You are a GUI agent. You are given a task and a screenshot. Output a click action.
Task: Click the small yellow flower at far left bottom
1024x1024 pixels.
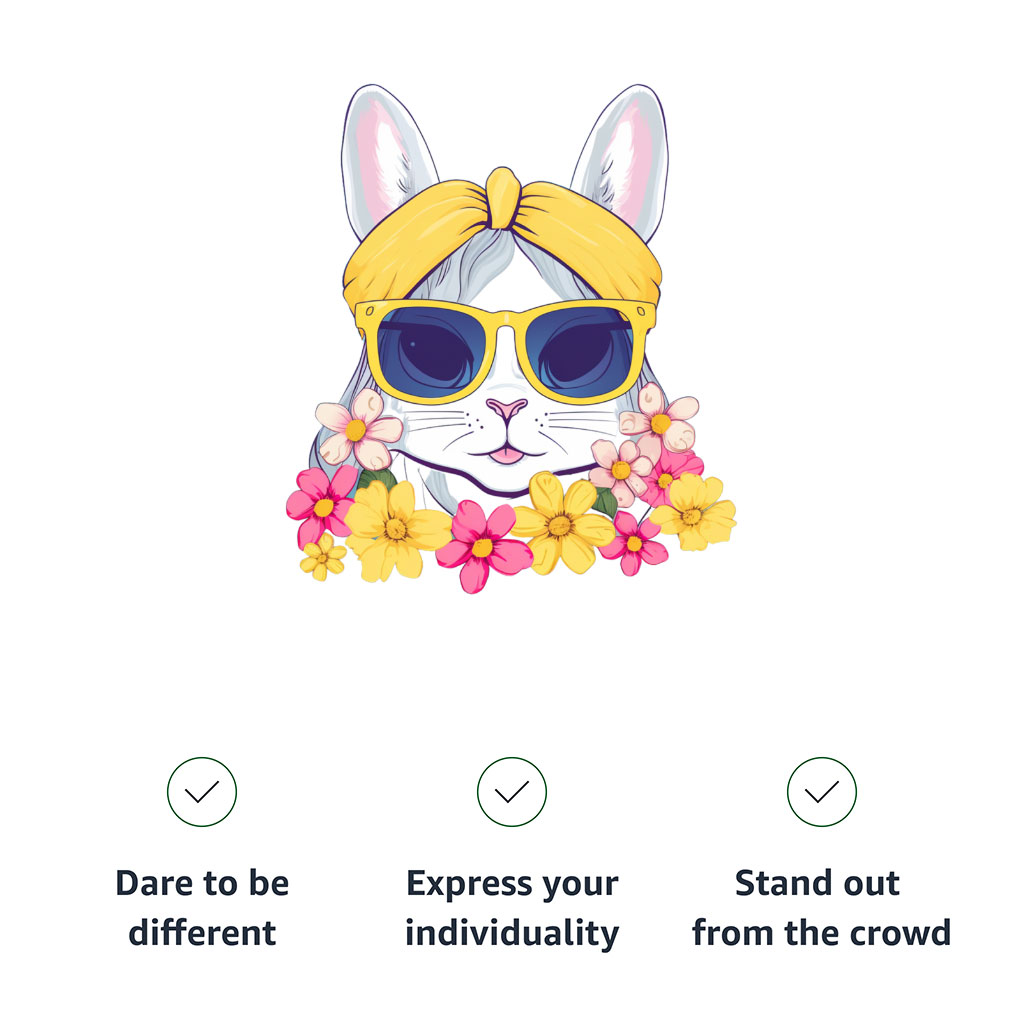point(323,557)
